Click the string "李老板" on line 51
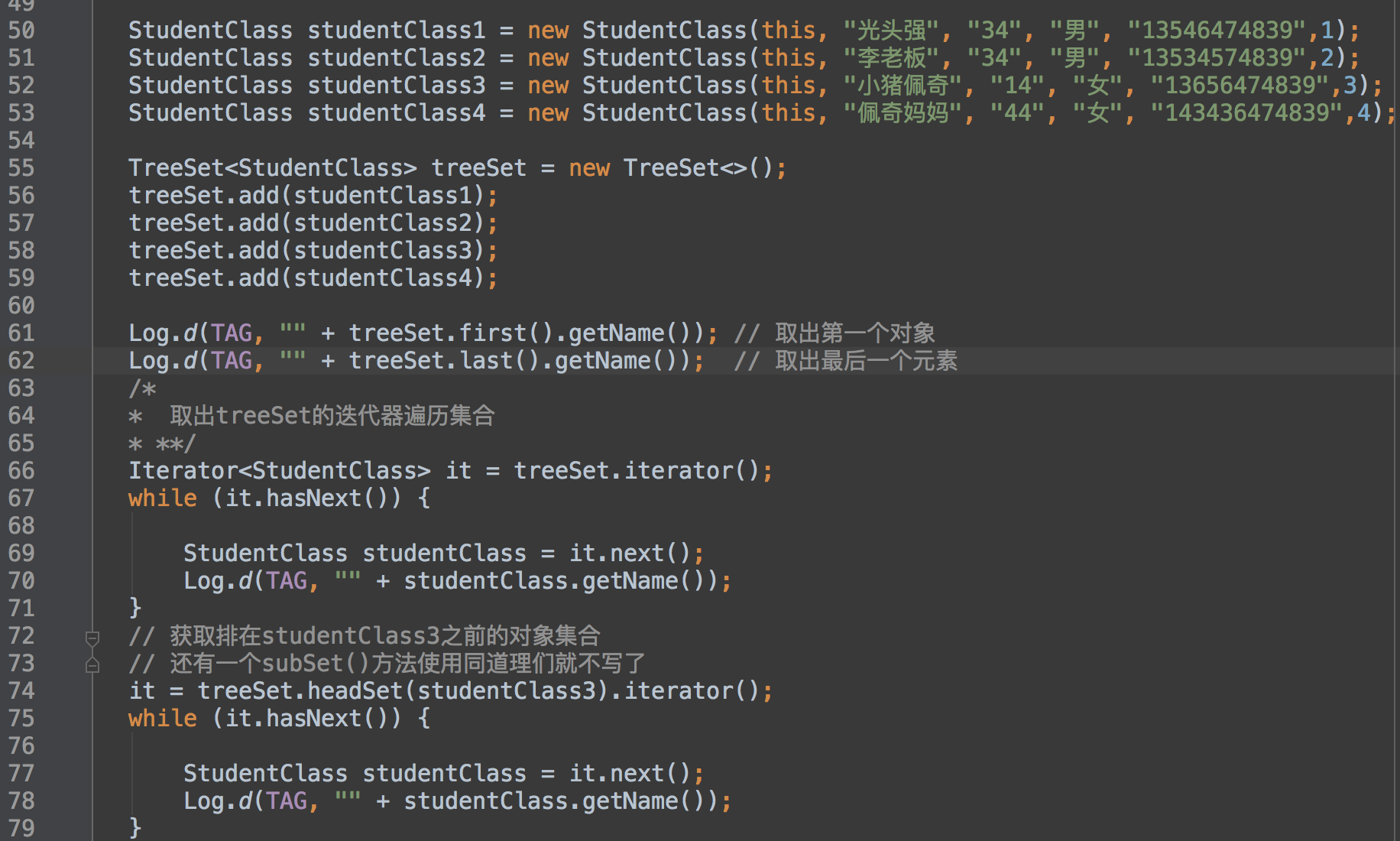1400x841 pixels. click(891, 58)
